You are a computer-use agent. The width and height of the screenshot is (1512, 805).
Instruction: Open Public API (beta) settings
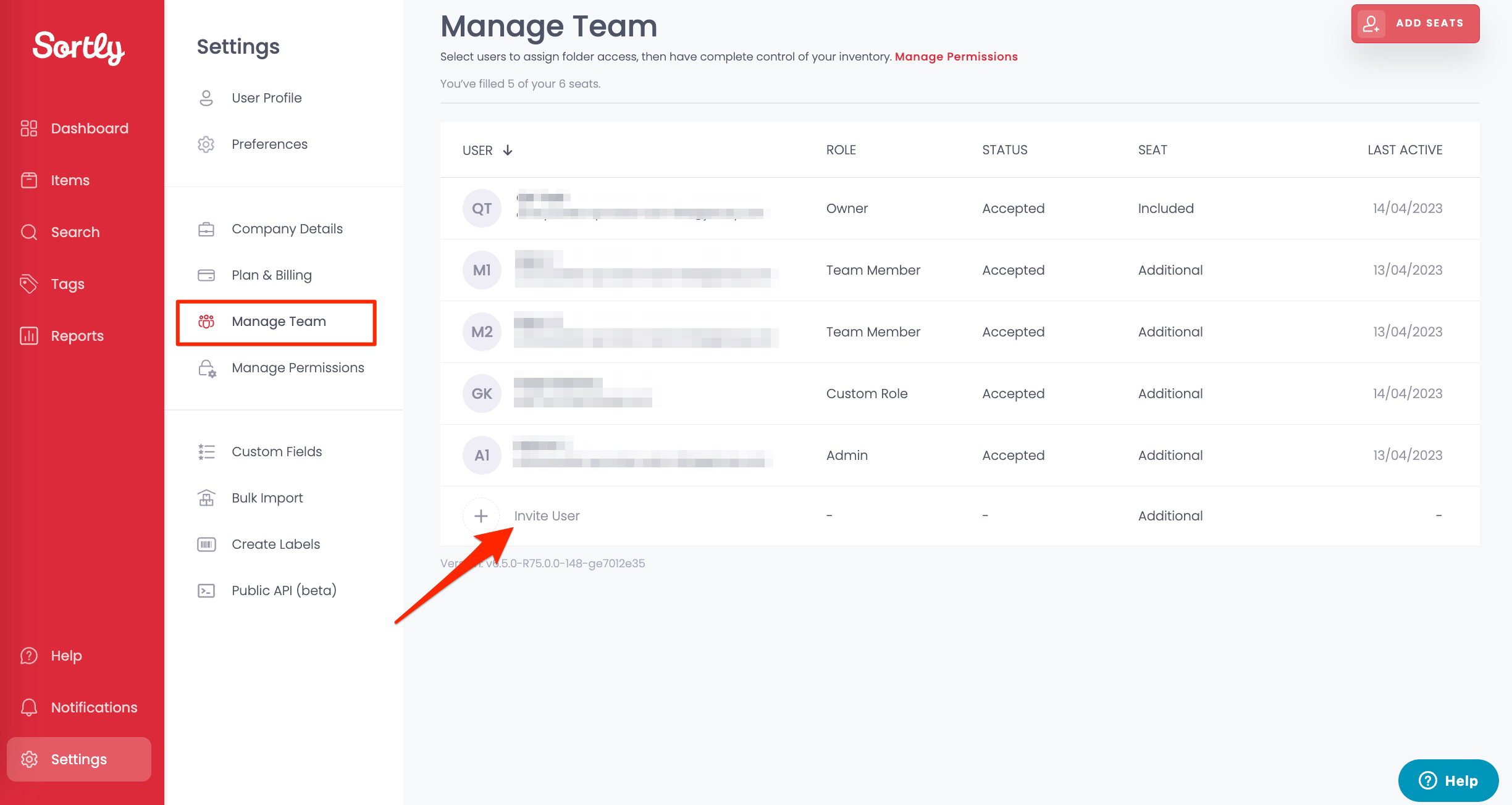click(284, 591)
